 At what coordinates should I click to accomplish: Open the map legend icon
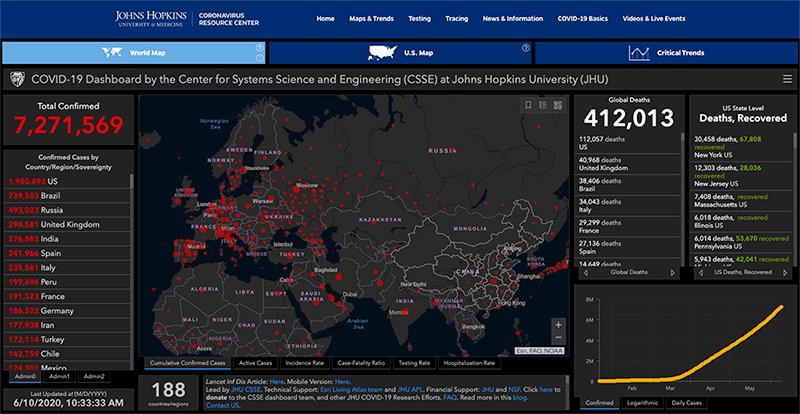(542, 105)
